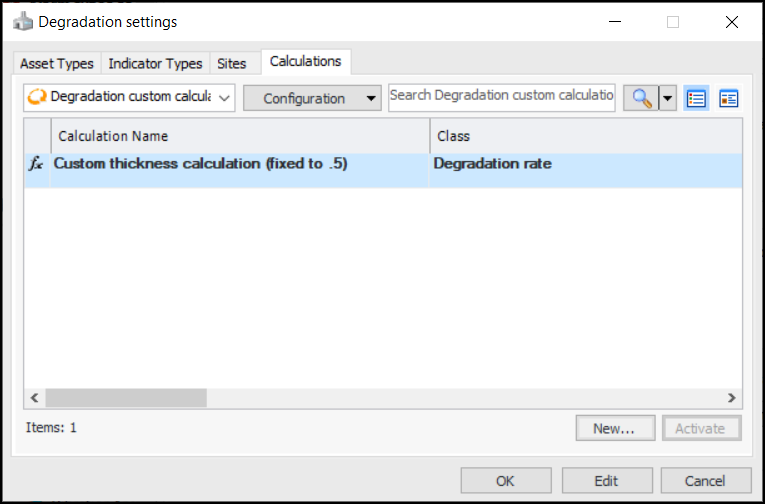Sort by the Calculation Name column header
765x504 pixels.
pos(240,135)
